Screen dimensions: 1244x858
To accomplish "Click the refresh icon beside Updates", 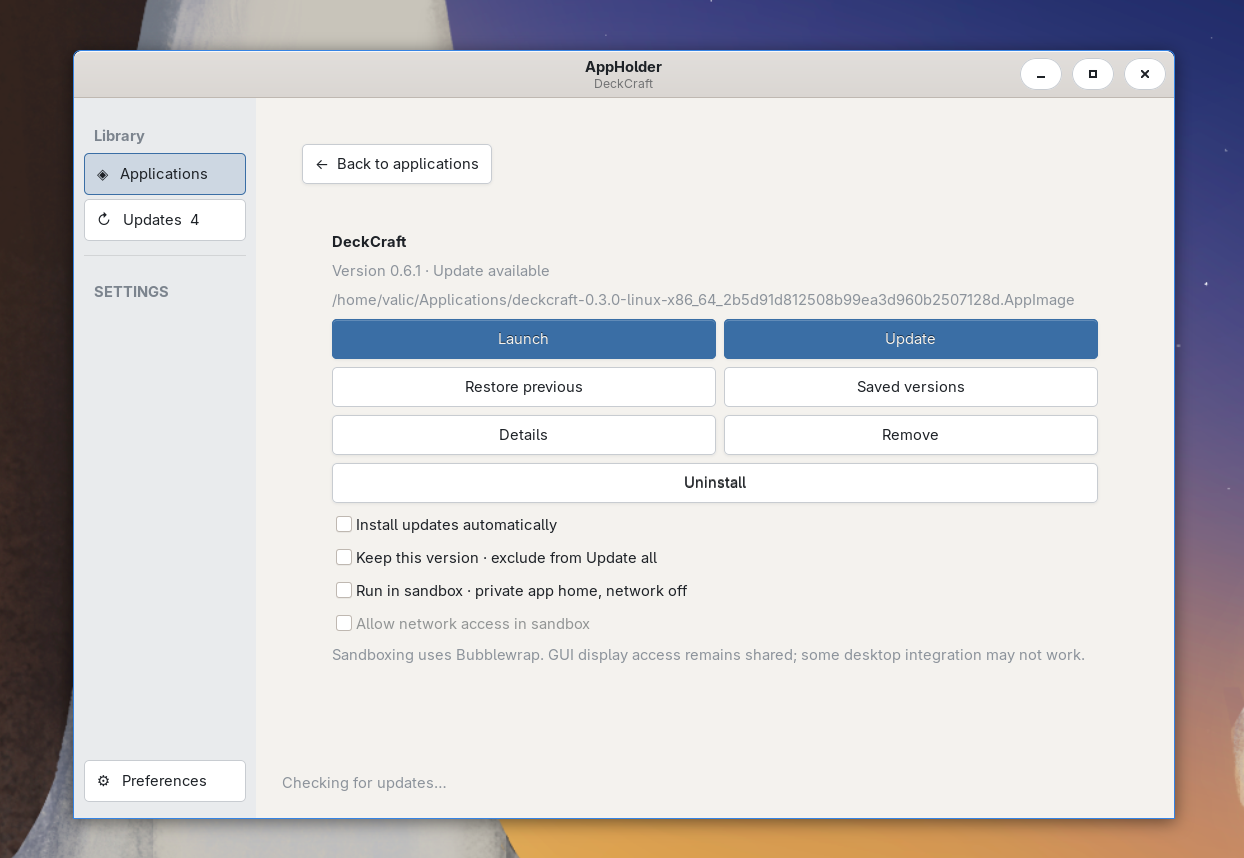I will pyautogui.click(x=104, y=220).
